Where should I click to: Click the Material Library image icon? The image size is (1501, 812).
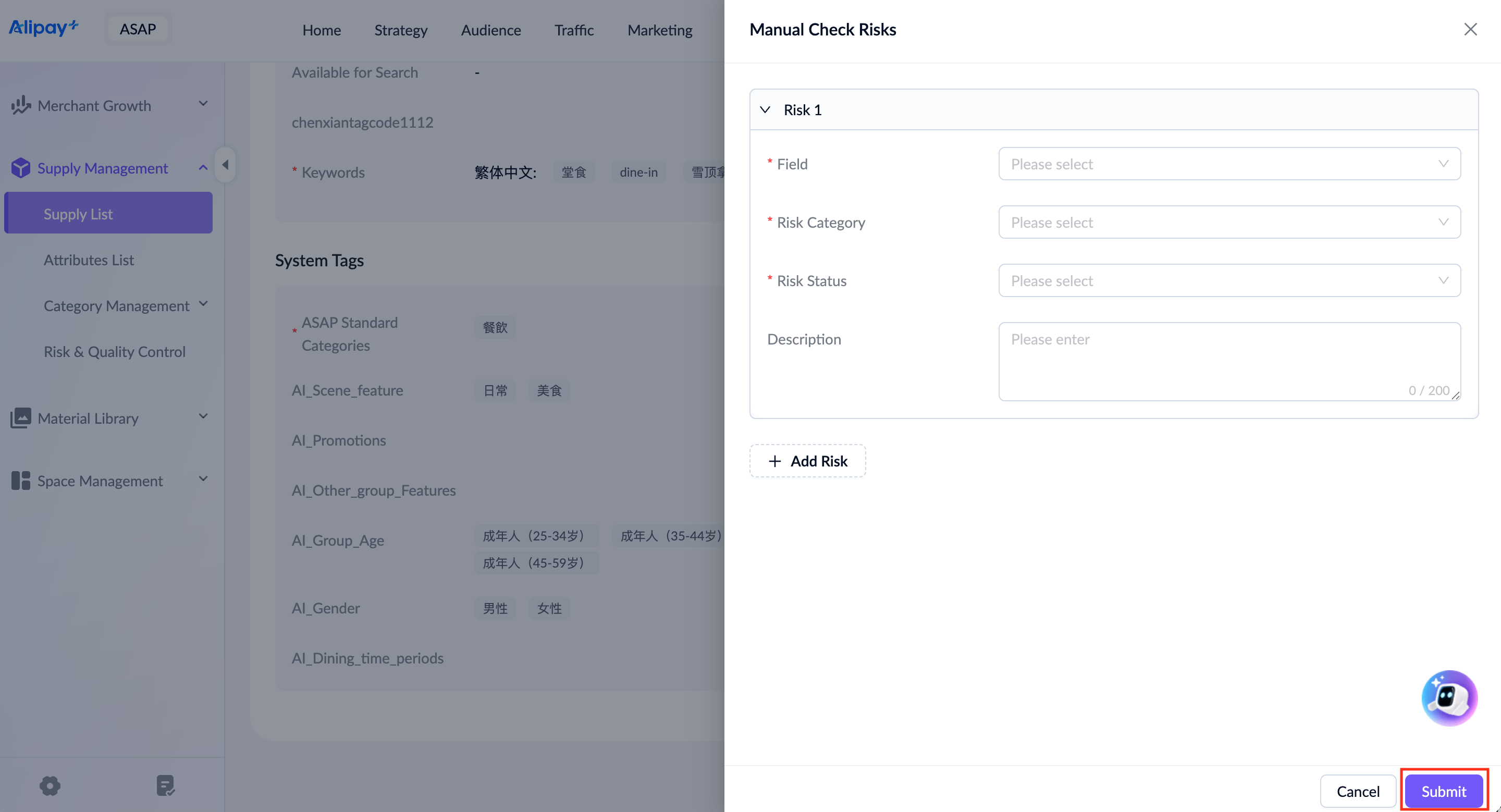click(20, 417)
